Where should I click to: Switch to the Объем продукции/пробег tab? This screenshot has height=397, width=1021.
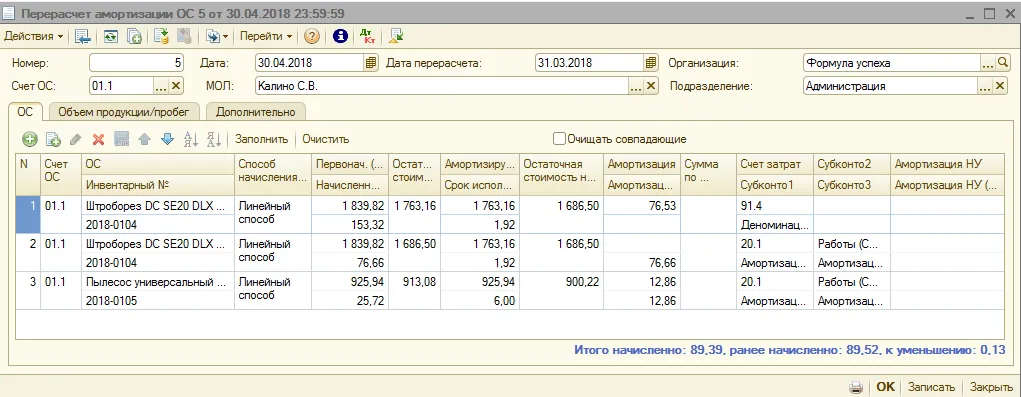(124, 112)
